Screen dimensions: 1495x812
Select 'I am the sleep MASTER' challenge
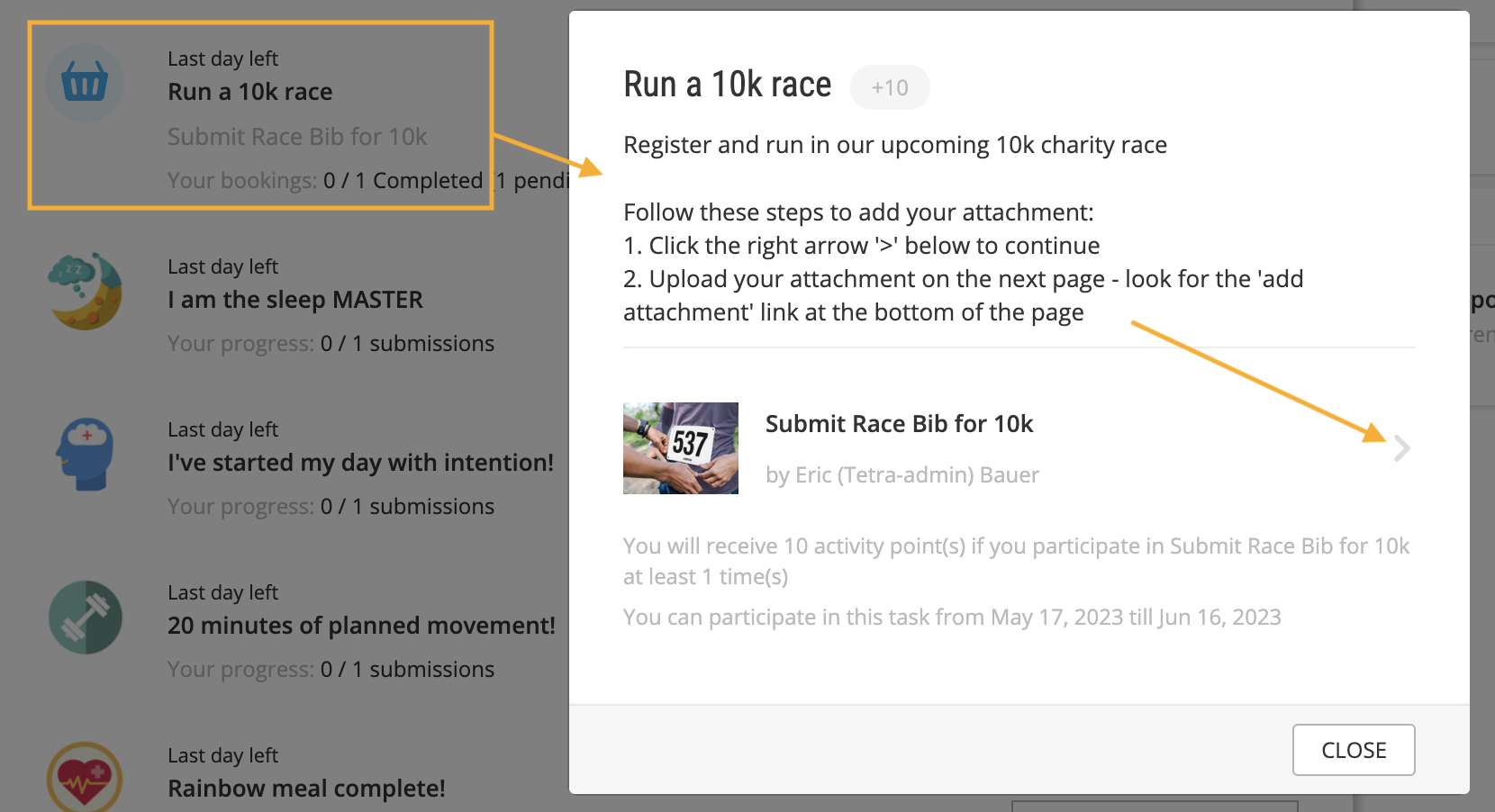[x=295, y=300]
